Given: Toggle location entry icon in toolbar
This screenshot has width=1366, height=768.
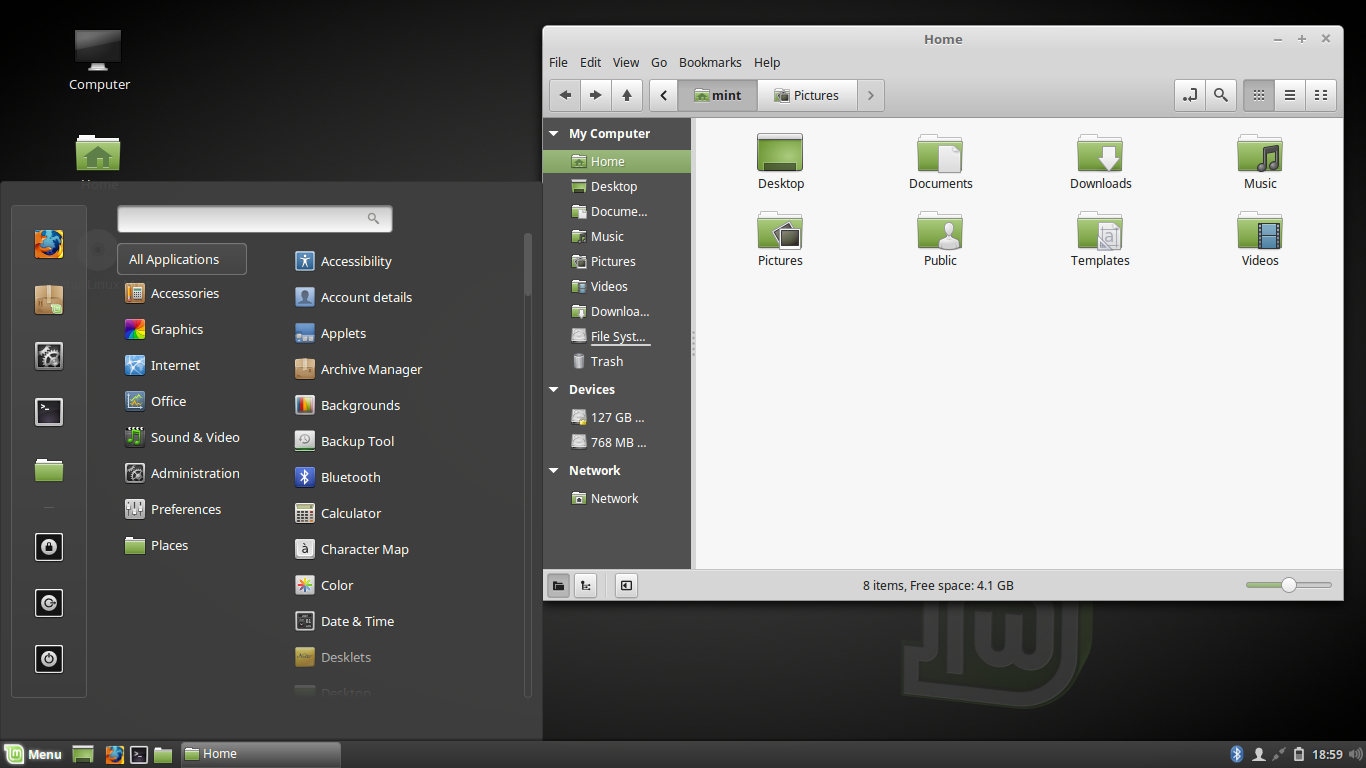Looking at the screenshot, I should tap(1189, 95).
